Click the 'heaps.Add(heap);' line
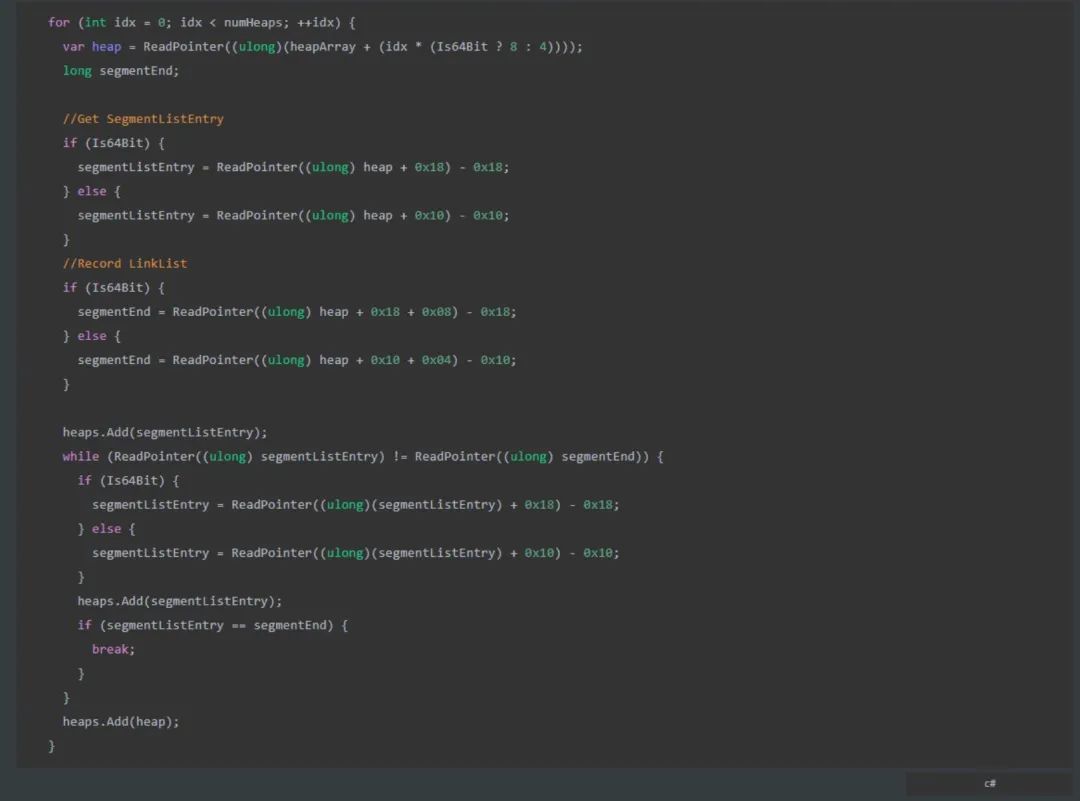1080x801 pixels. 121,722
